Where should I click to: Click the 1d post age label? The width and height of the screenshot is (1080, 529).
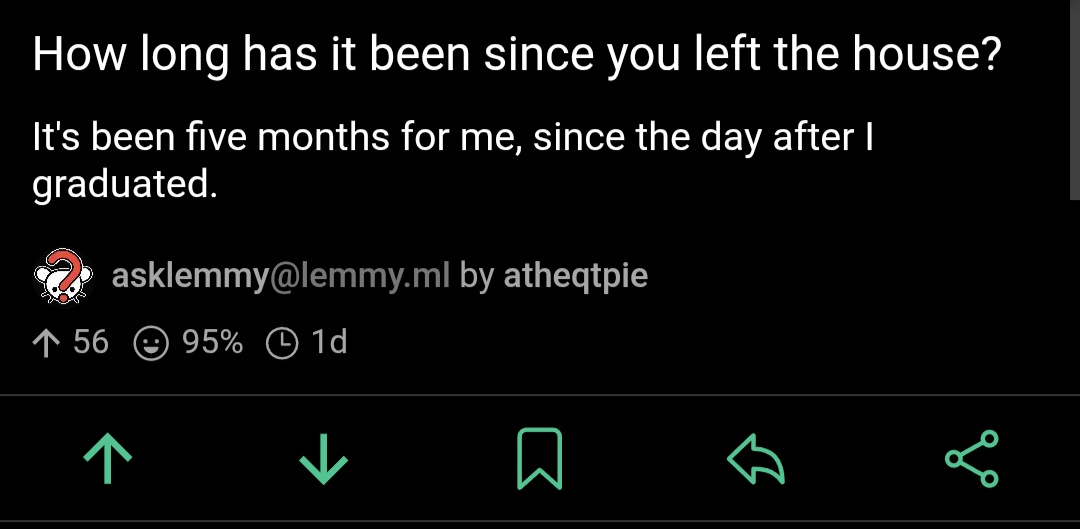(329, 343)
